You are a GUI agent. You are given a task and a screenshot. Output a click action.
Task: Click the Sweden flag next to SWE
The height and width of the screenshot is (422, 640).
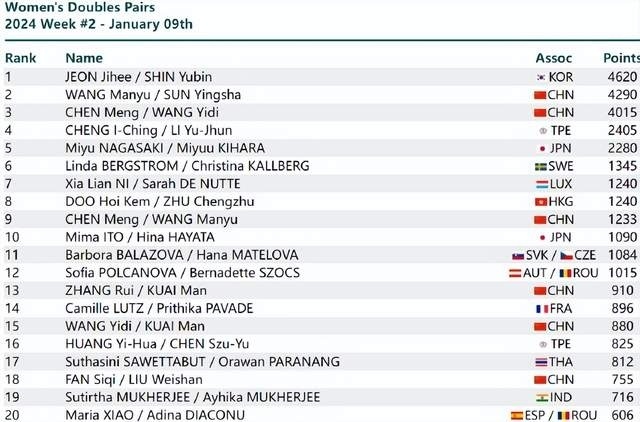click(x=540, y=167)
